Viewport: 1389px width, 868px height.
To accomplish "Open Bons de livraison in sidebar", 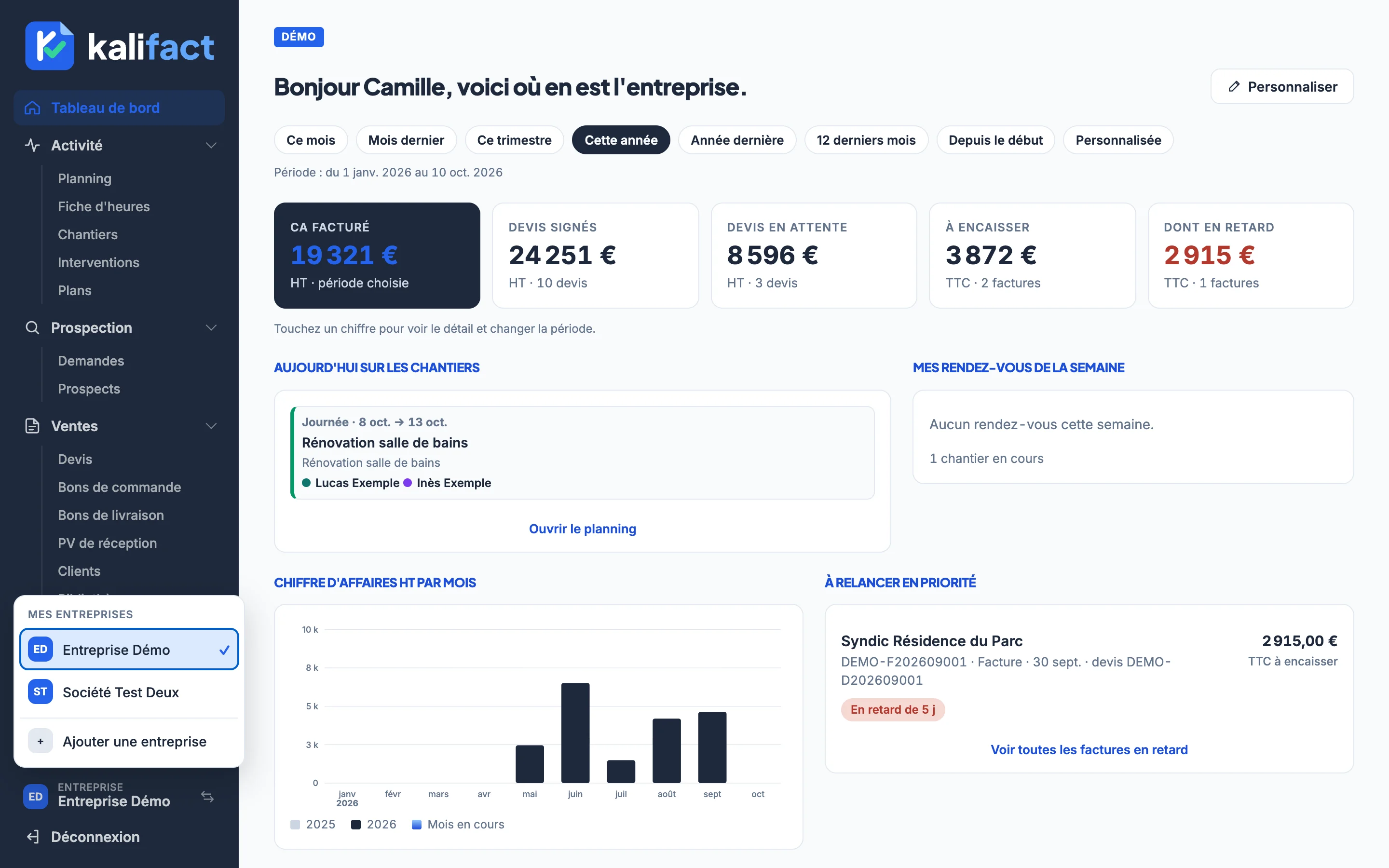I will pyautogui.click(x=111, y=515).
